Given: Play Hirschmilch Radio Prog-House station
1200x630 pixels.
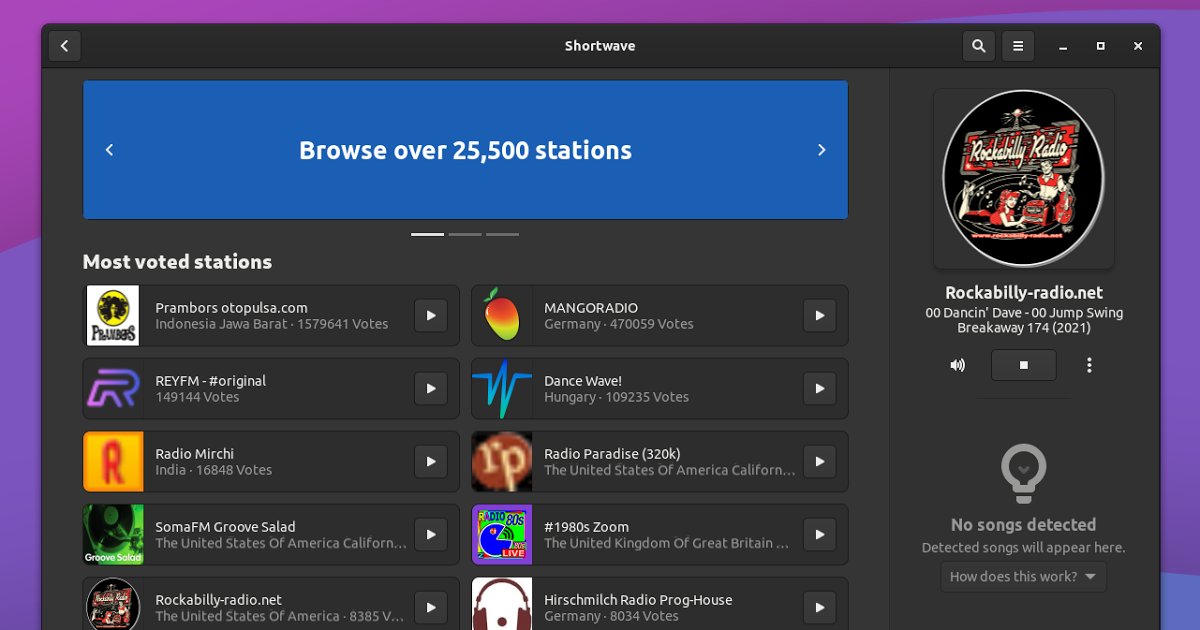Looking at the screenshot, I should 820,607.
